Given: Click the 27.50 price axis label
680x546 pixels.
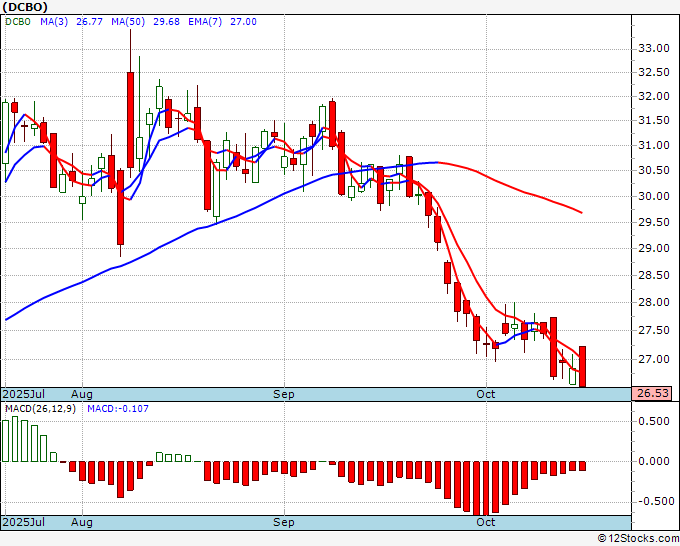Looking at the screenshot, I should pyautogui.click(x=654, y=330).
